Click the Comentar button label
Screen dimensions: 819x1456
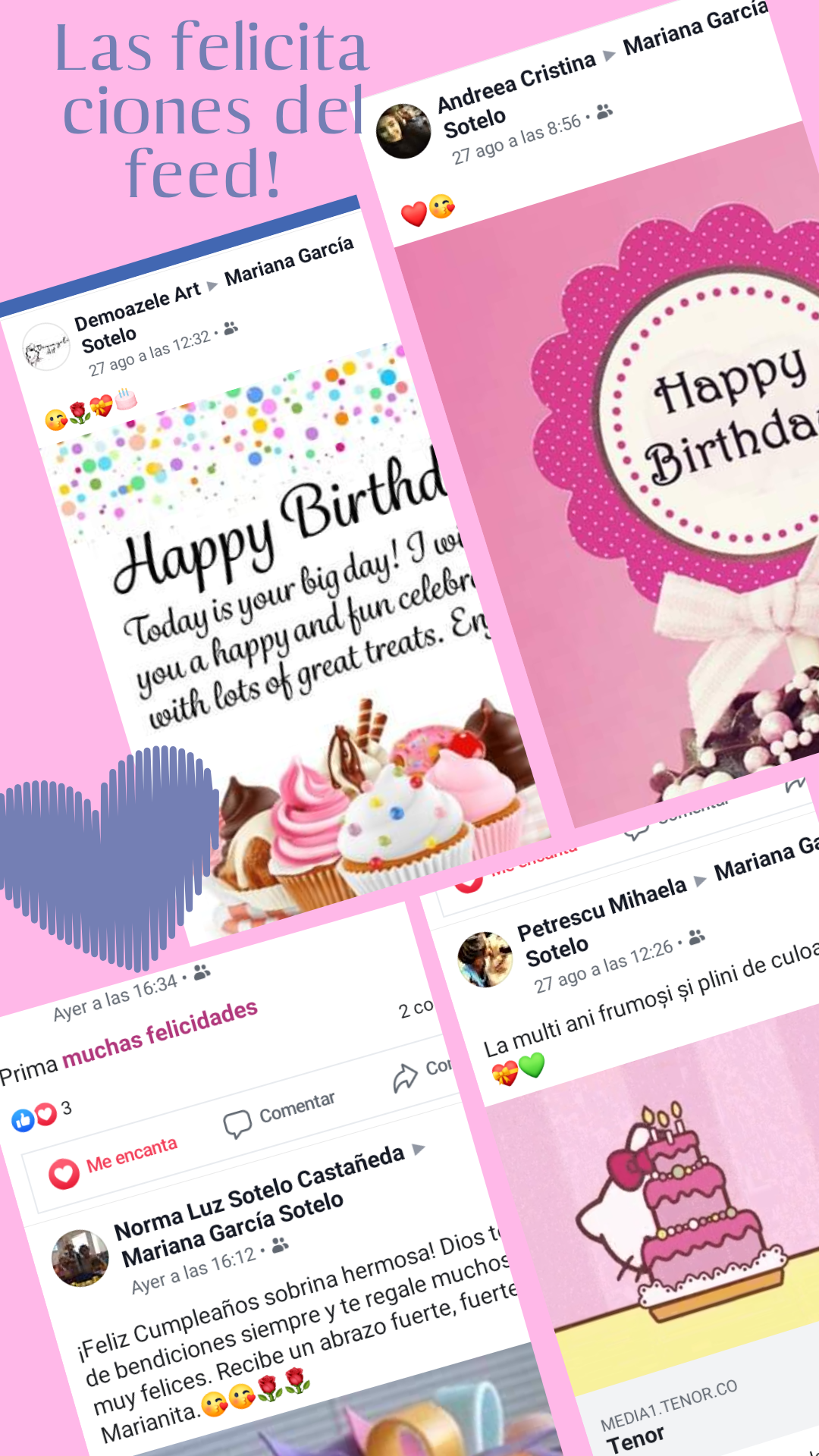[297, 1107]
